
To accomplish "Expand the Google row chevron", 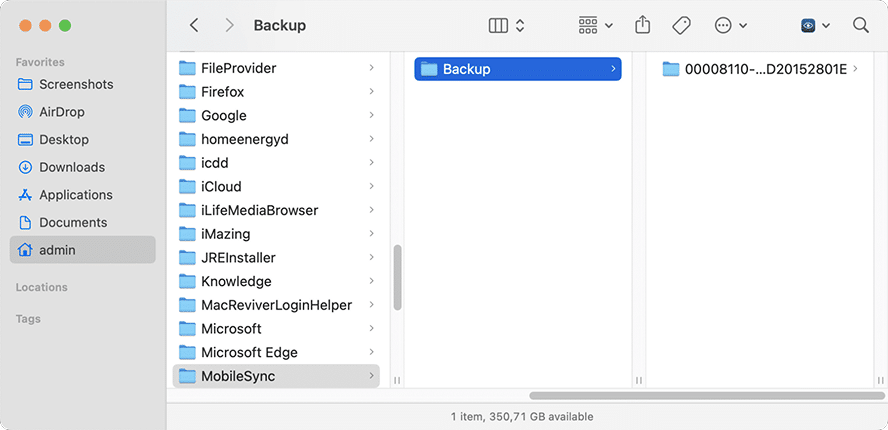I will 372,116.
